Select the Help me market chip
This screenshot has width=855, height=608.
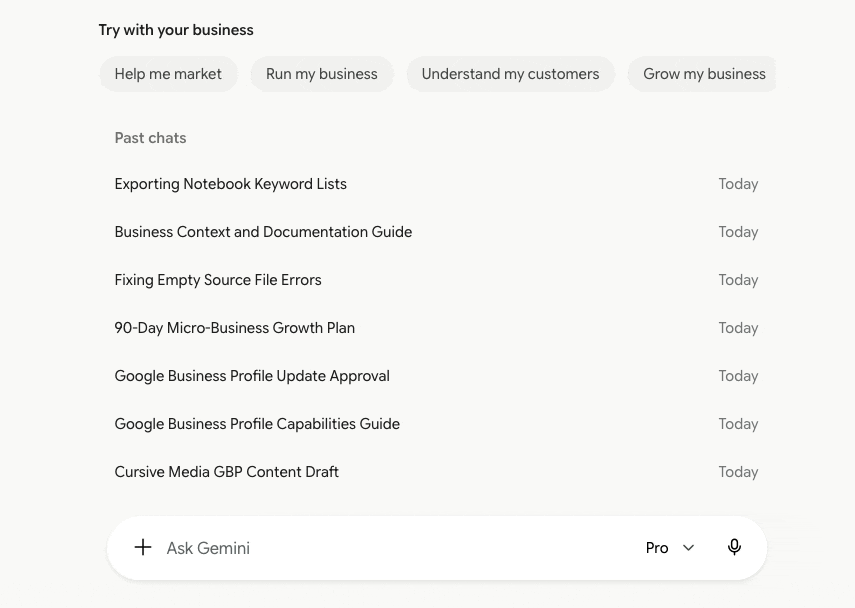(x=168, y=74)
